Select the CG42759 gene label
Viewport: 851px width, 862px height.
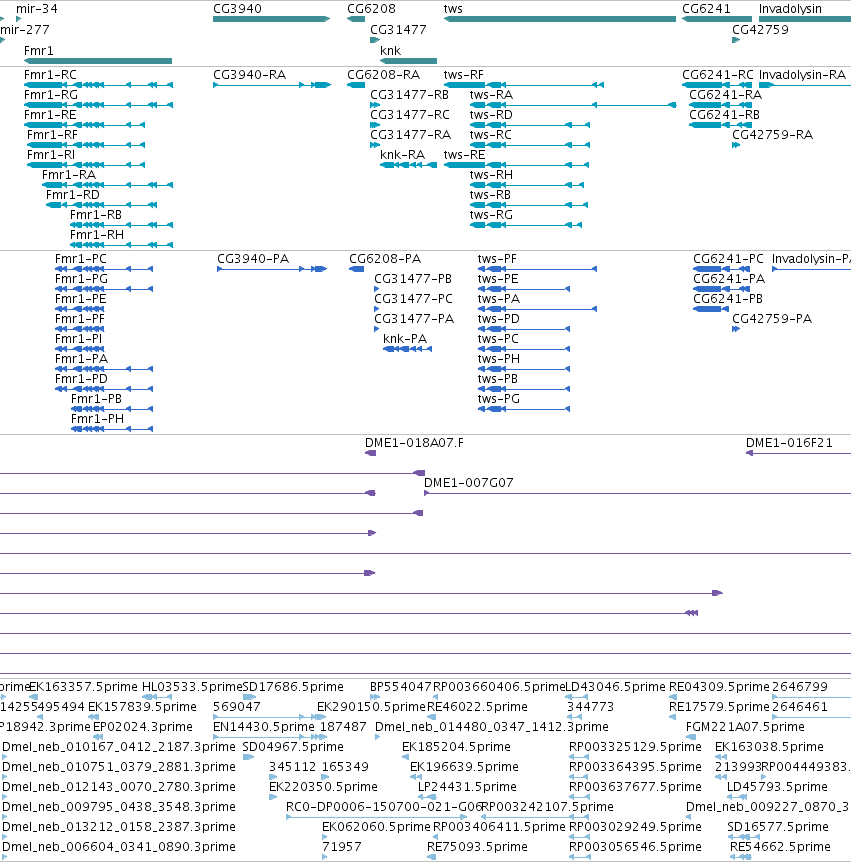pos(760,30)
